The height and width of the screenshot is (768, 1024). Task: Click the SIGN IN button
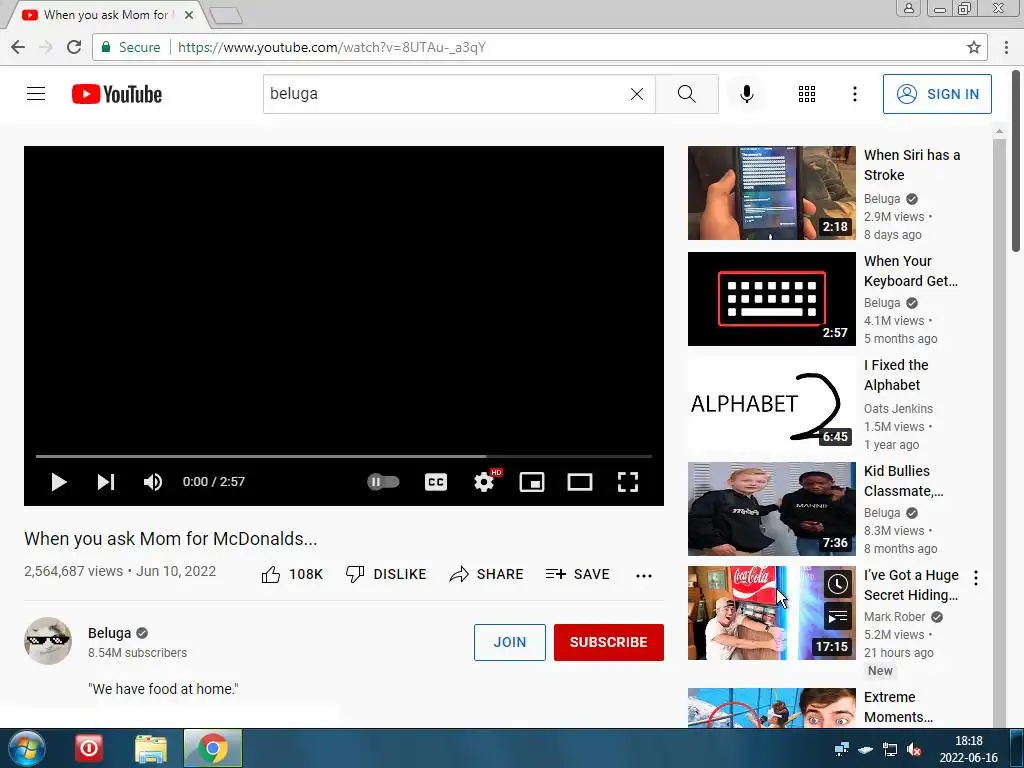tap(937, 94)
